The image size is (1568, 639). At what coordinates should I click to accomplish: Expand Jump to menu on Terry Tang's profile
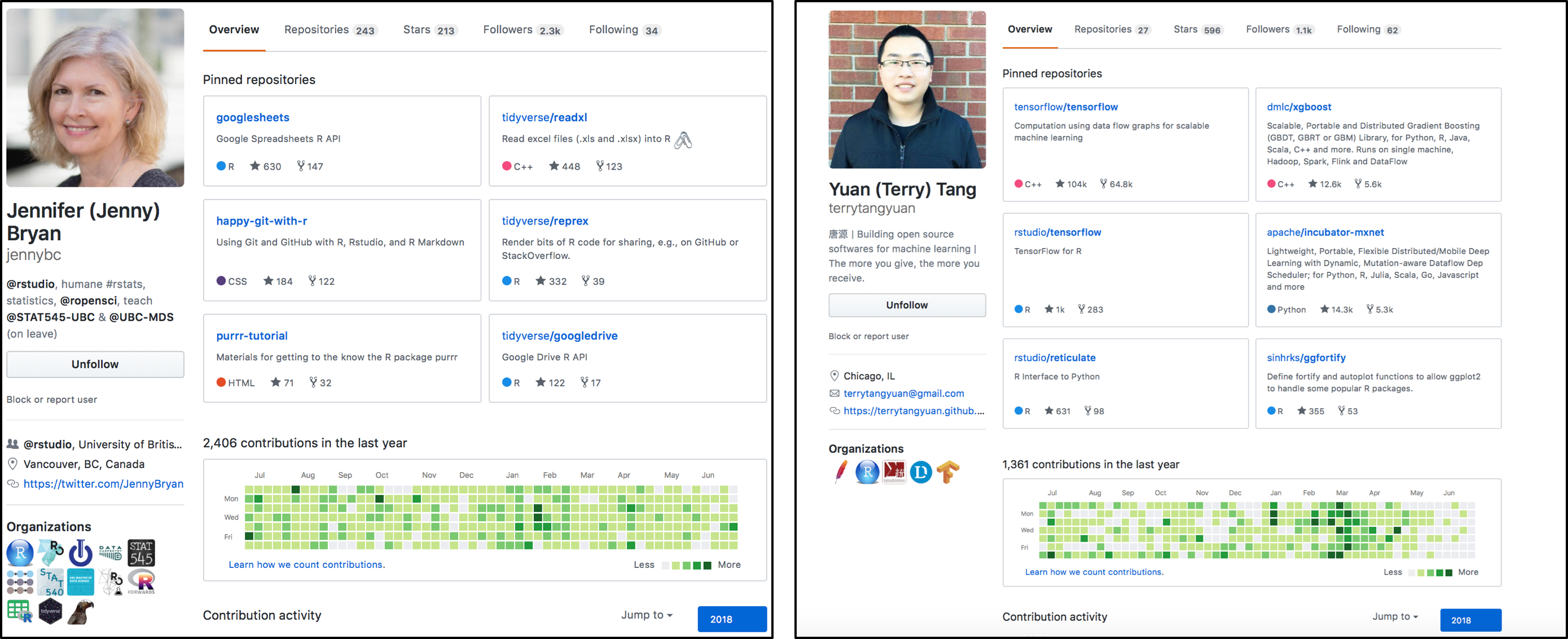point(1395,616)
